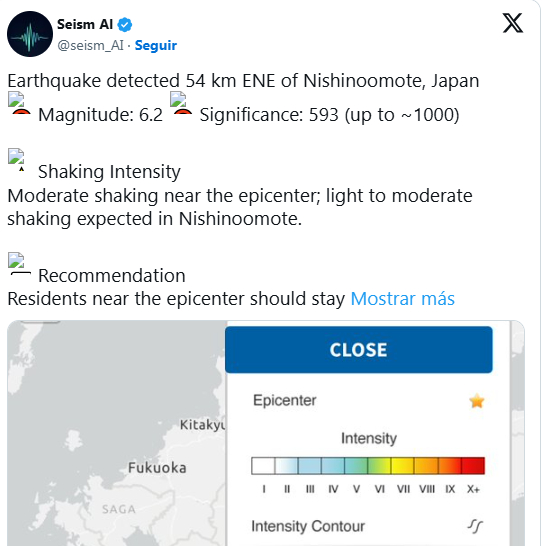Open the Seism AI profile avatar

(x=30, y=34)
